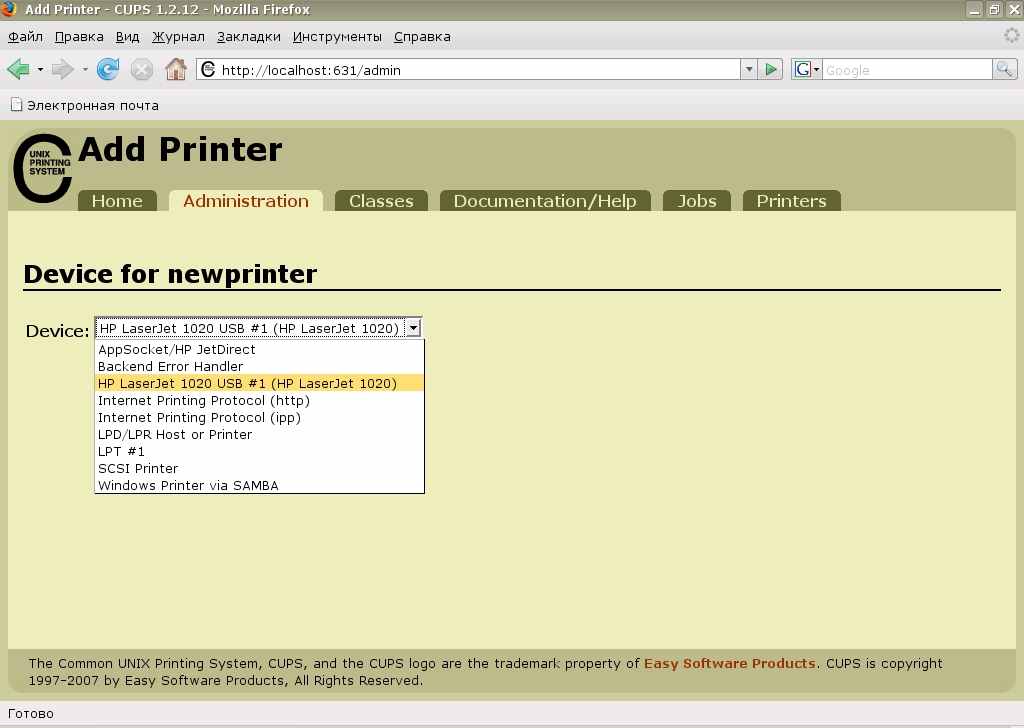Open the Правка menu
The height and width of the screenshot is (728, 1024).
tap(79, 37)
